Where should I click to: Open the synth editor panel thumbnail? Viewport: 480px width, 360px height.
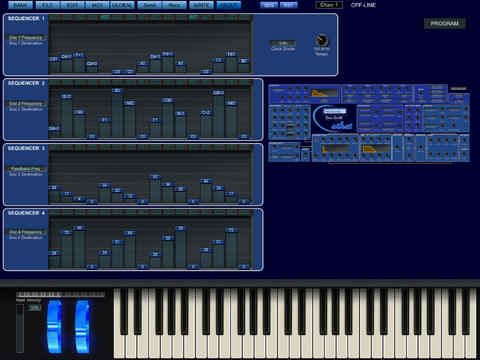tap(369, 123)
